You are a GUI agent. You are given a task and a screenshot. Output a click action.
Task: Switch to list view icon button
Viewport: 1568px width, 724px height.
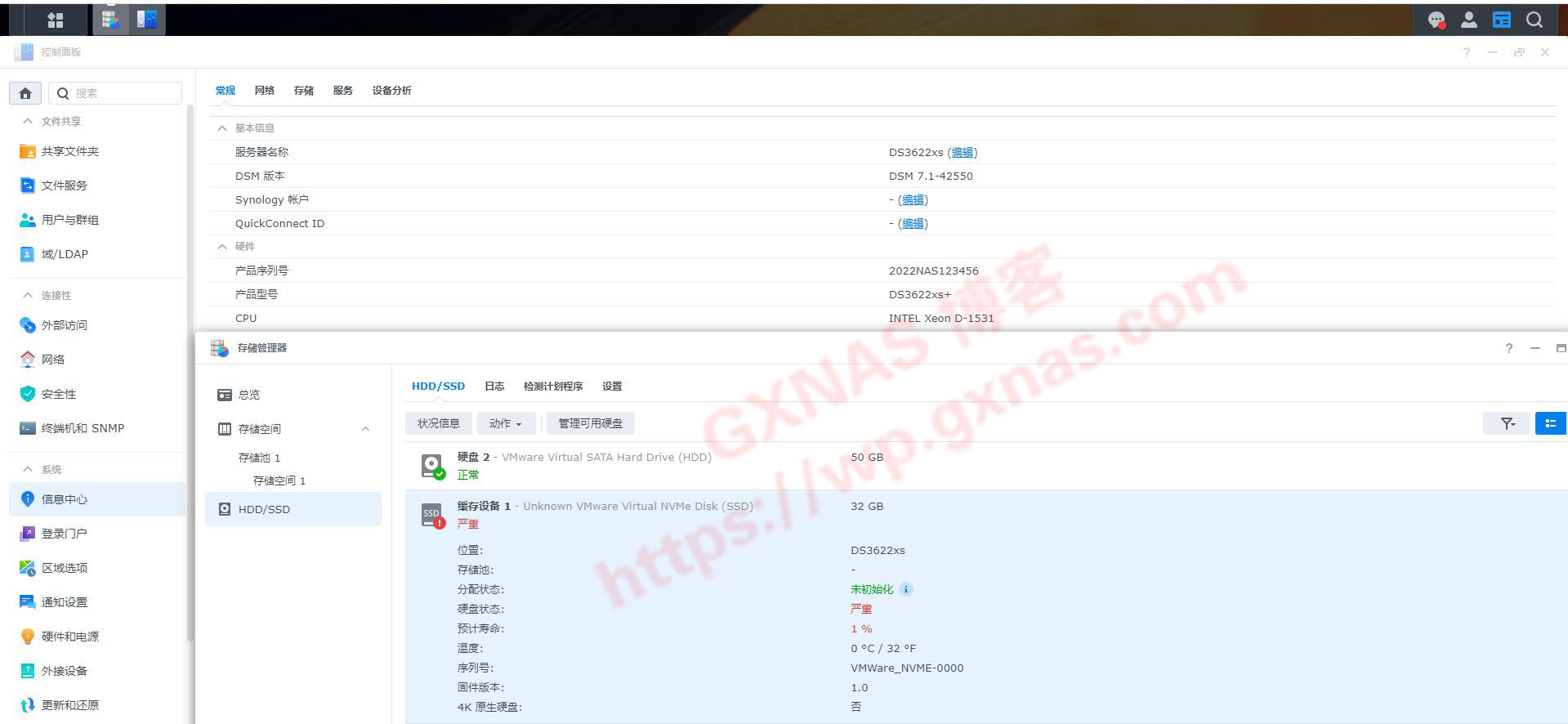point(1549,423)
